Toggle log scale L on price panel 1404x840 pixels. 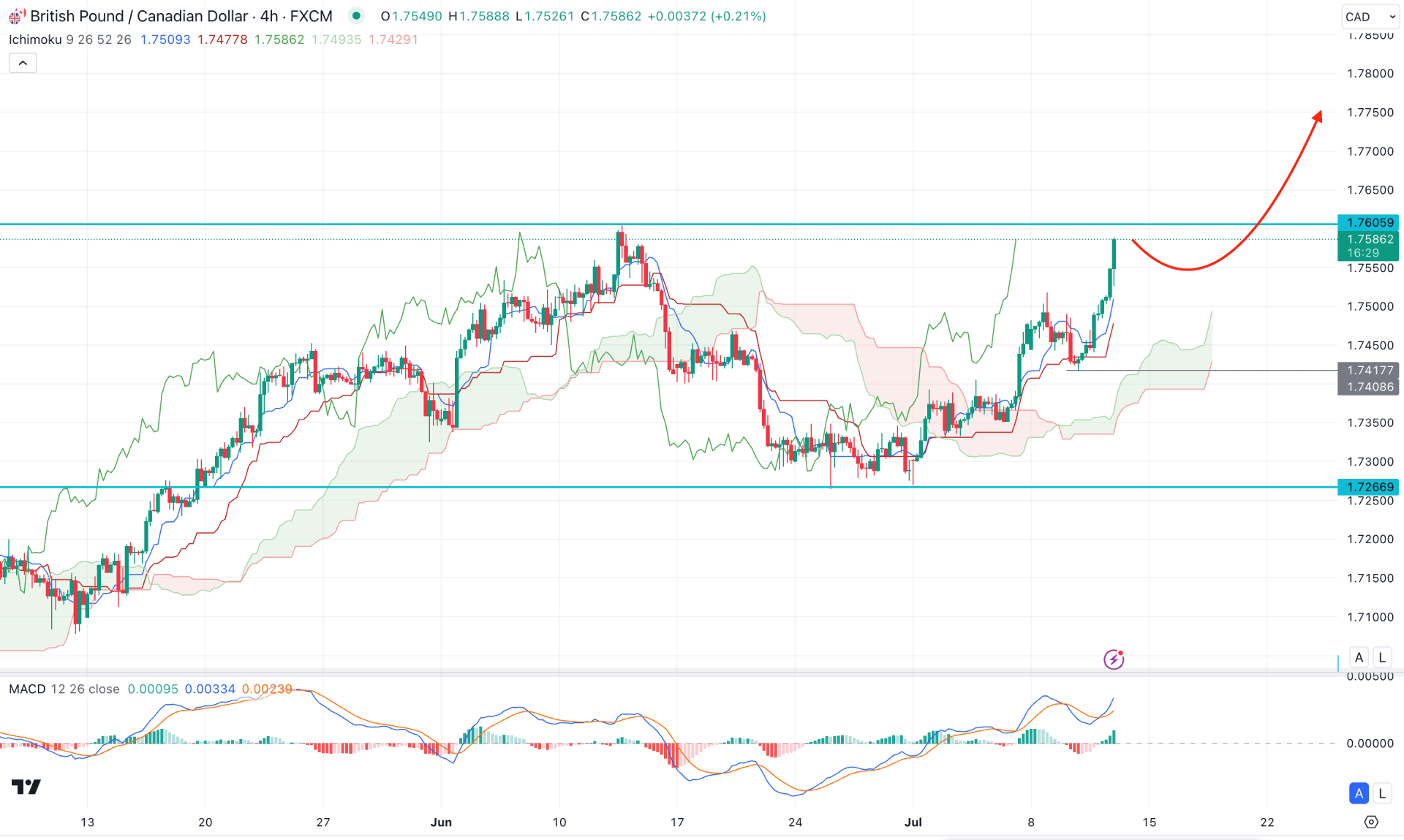pyautogui.click(x=1382, y=657)
